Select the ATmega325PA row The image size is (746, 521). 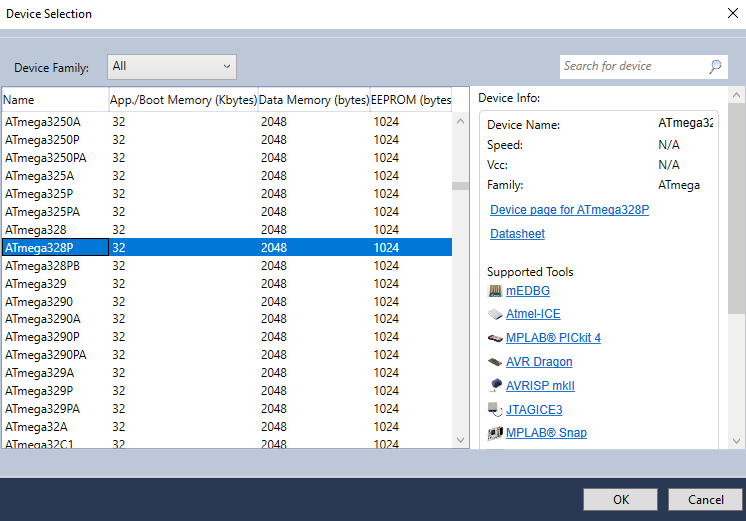[227, 212]
